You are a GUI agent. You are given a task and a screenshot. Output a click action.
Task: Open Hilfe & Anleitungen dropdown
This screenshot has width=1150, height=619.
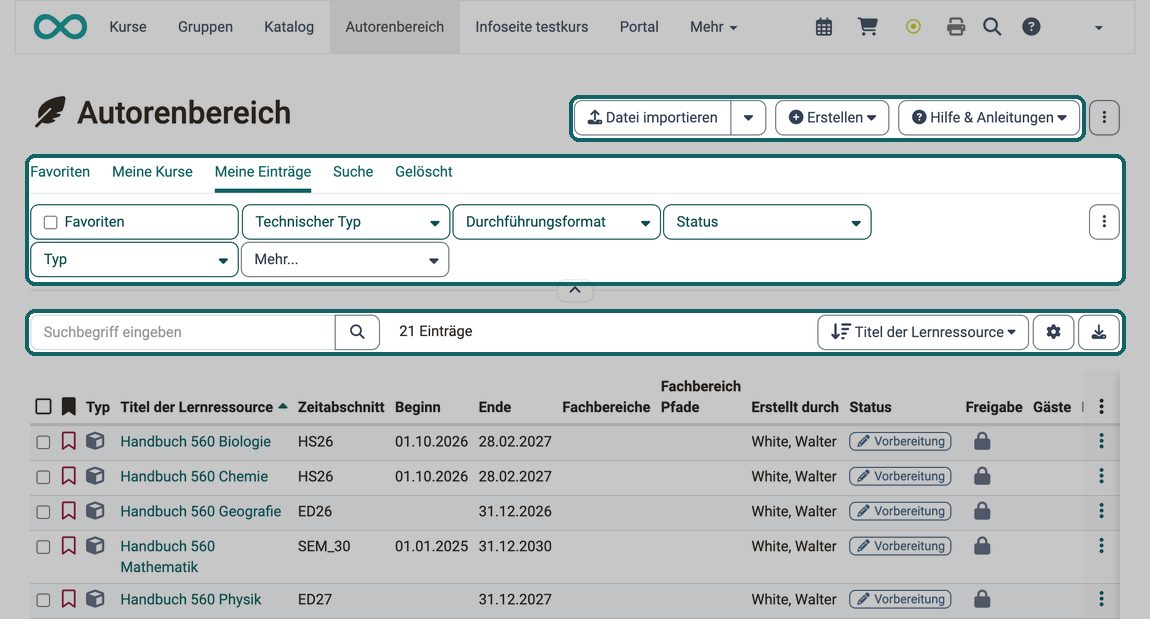tap(989, 117)
